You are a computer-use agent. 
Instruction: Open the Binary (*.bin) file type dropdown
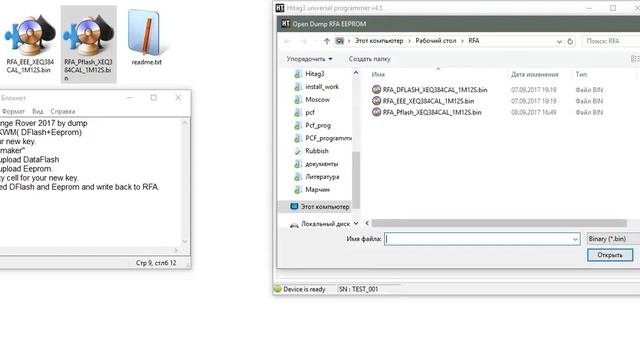613,239
